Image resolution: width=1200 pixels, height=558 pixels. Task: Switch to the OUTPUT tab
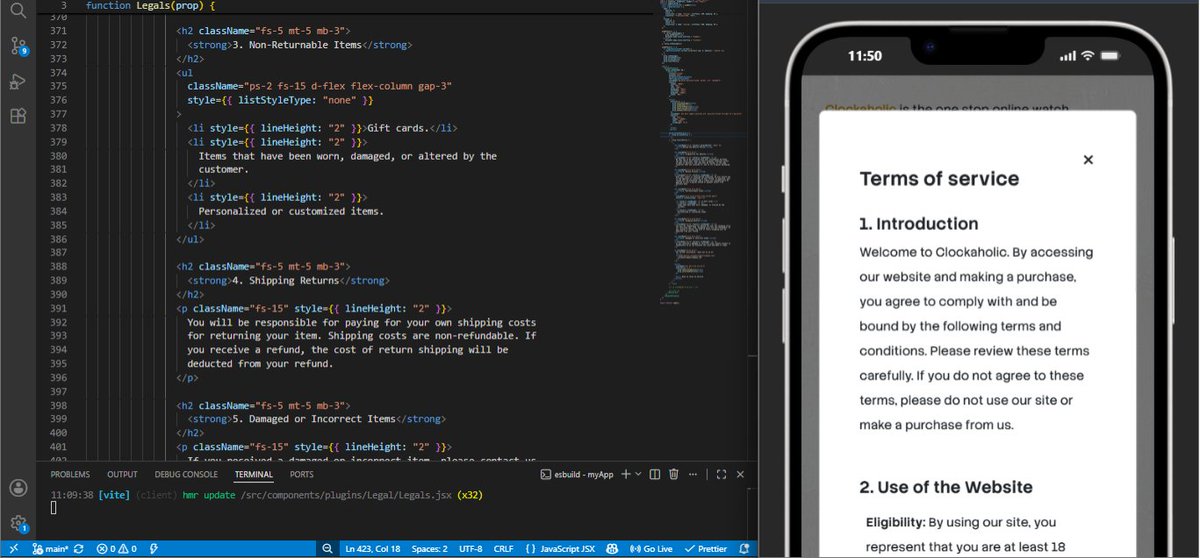[122, 474]
